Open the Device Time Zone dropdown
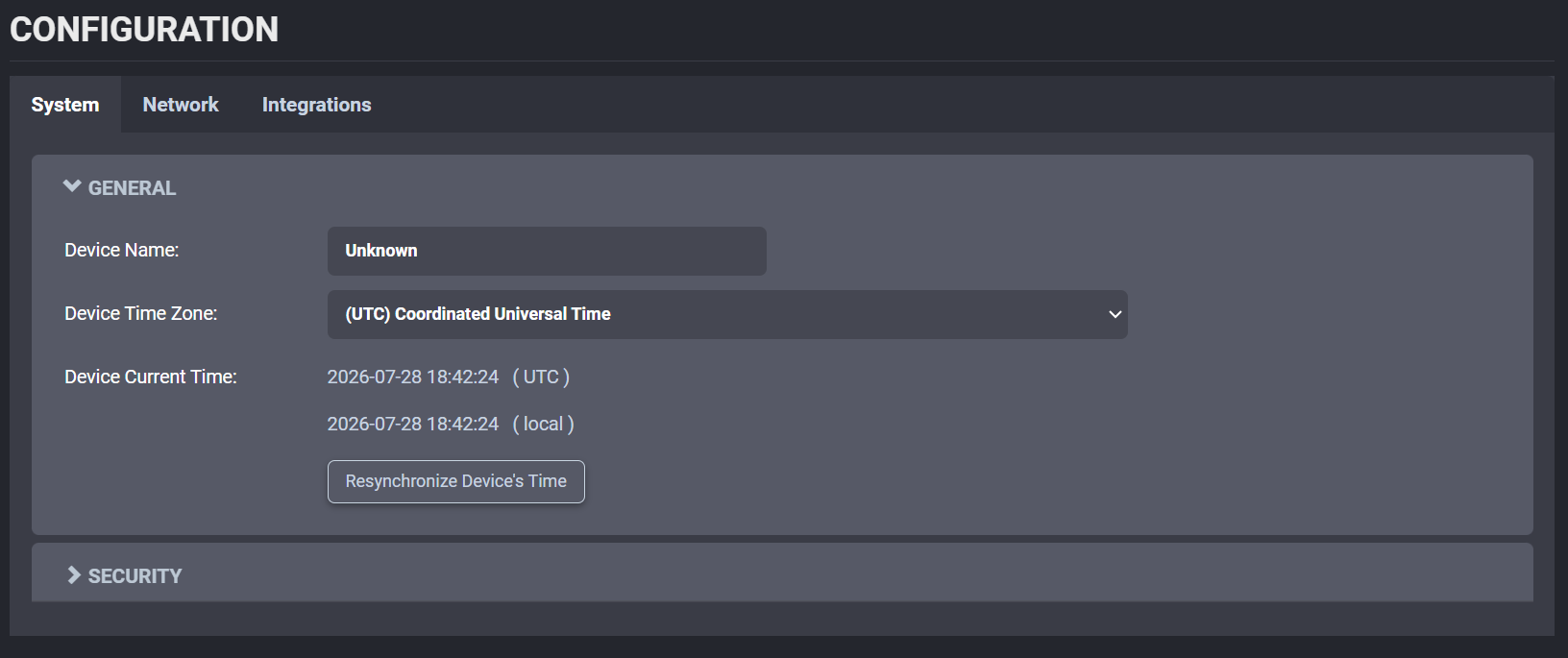Image resolution: width=1568 pixels, height=658 pixels. pyautogui.click(x=727, y=314)
